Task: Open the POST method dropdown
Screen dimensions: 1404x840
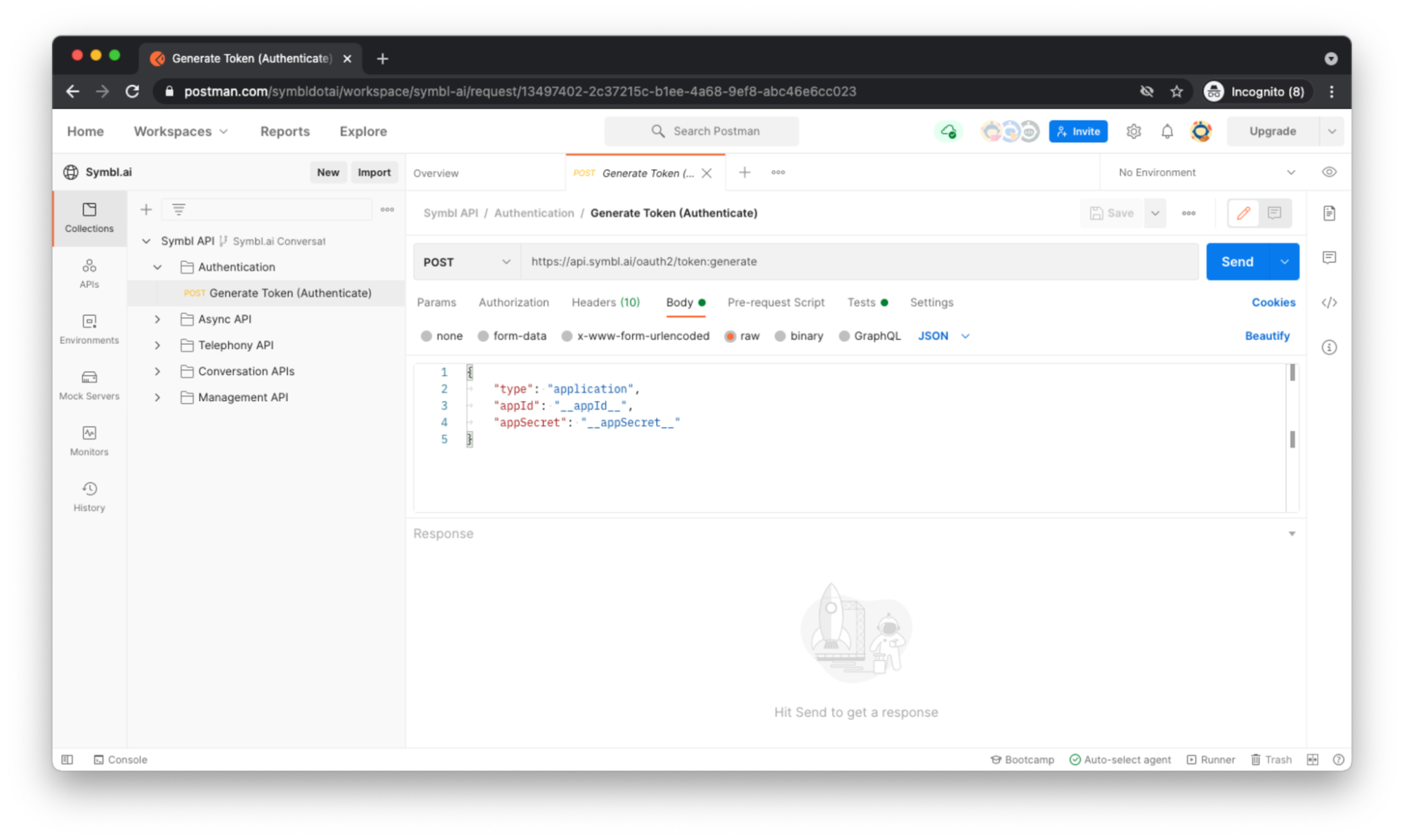Action: pos(467,261)
